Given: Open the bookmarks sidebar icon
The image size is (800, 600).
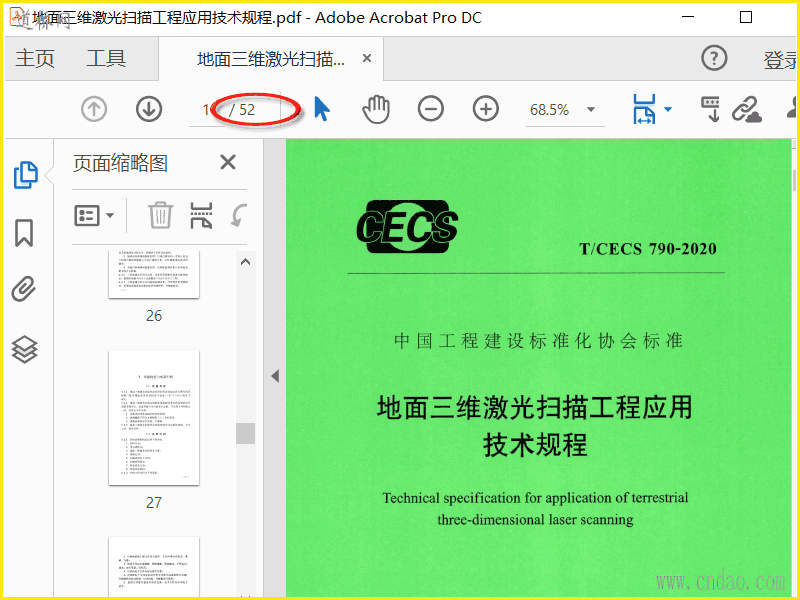Looking at the screenshot, I should [x=24, y=233].
